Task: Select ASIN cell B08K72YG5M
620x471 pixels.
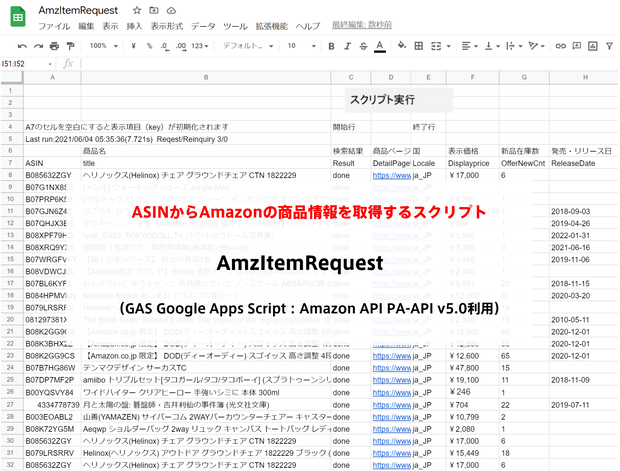Action: coord(52,429)
